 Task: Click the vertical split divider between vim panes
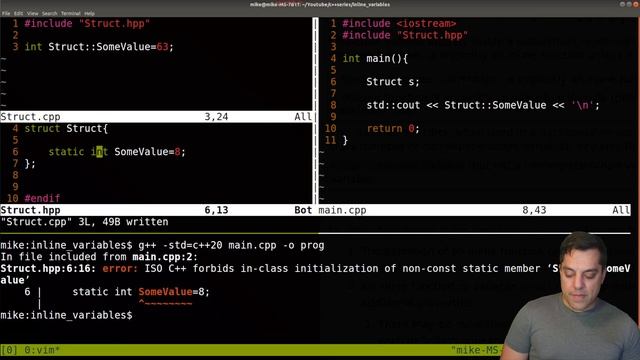click(x=315, y=110)
